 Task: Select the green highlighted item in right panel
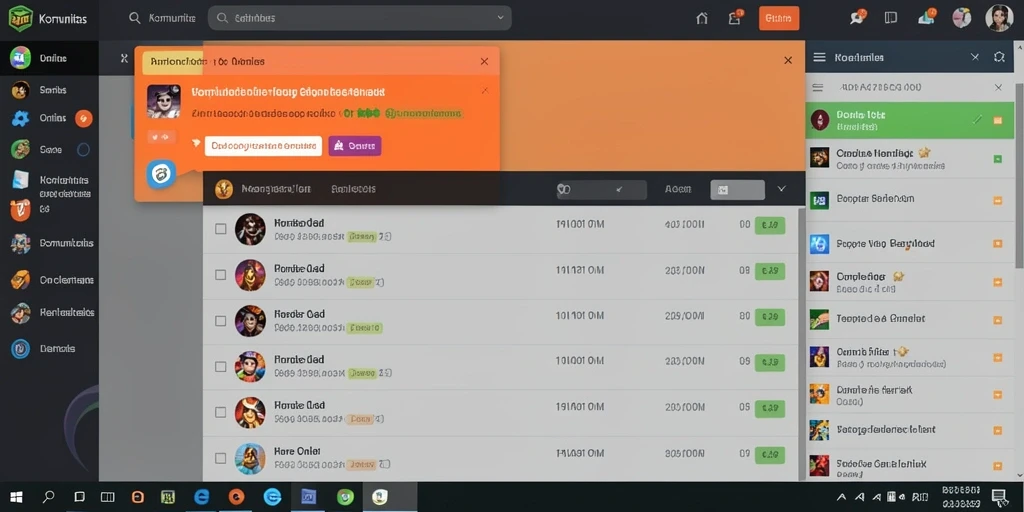coord(910,120)
